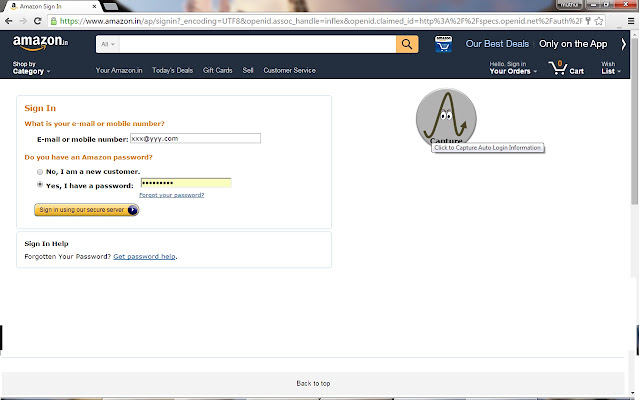Click the saved password key icon
Viewport: 640px width, 400px height.
(x=588, y=21)
